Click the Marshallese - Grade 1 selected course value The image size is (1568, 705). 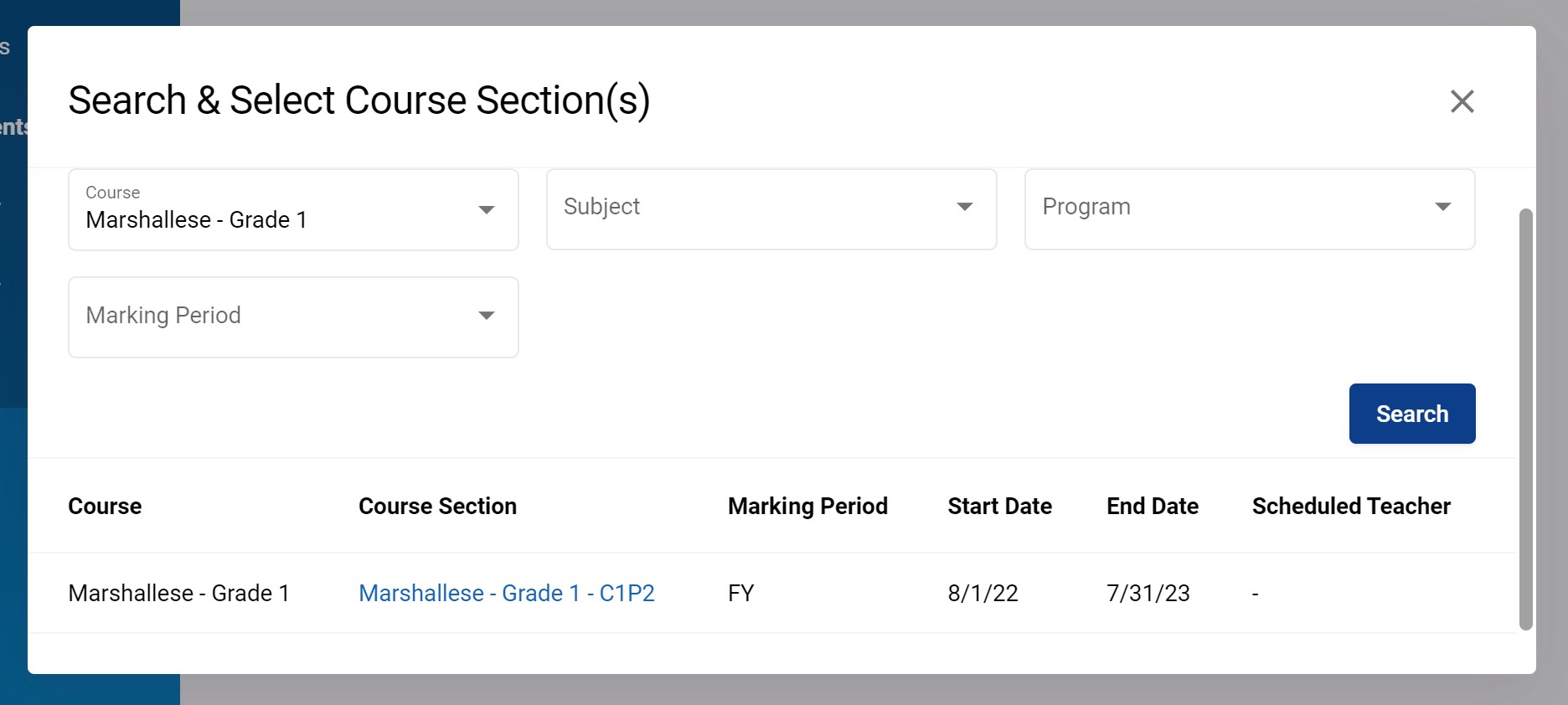tap(196, 220)
